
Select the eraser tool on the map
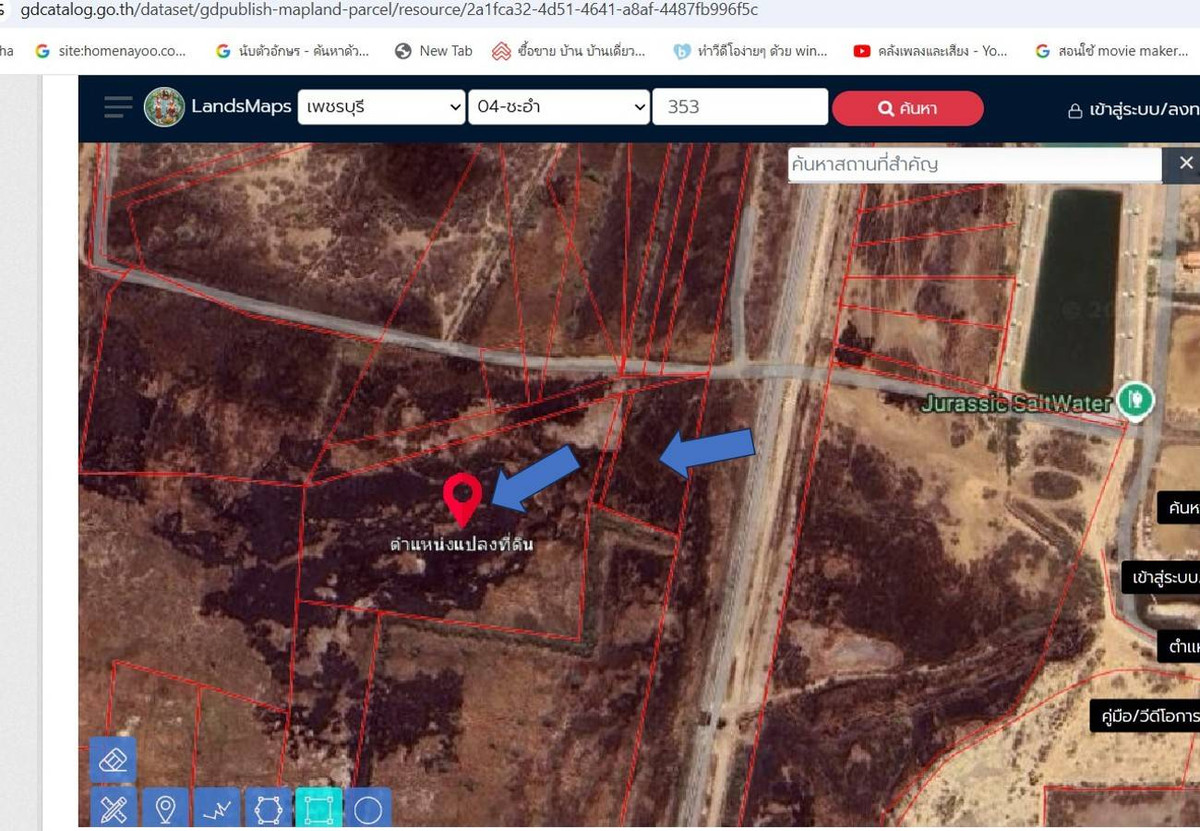113,759
